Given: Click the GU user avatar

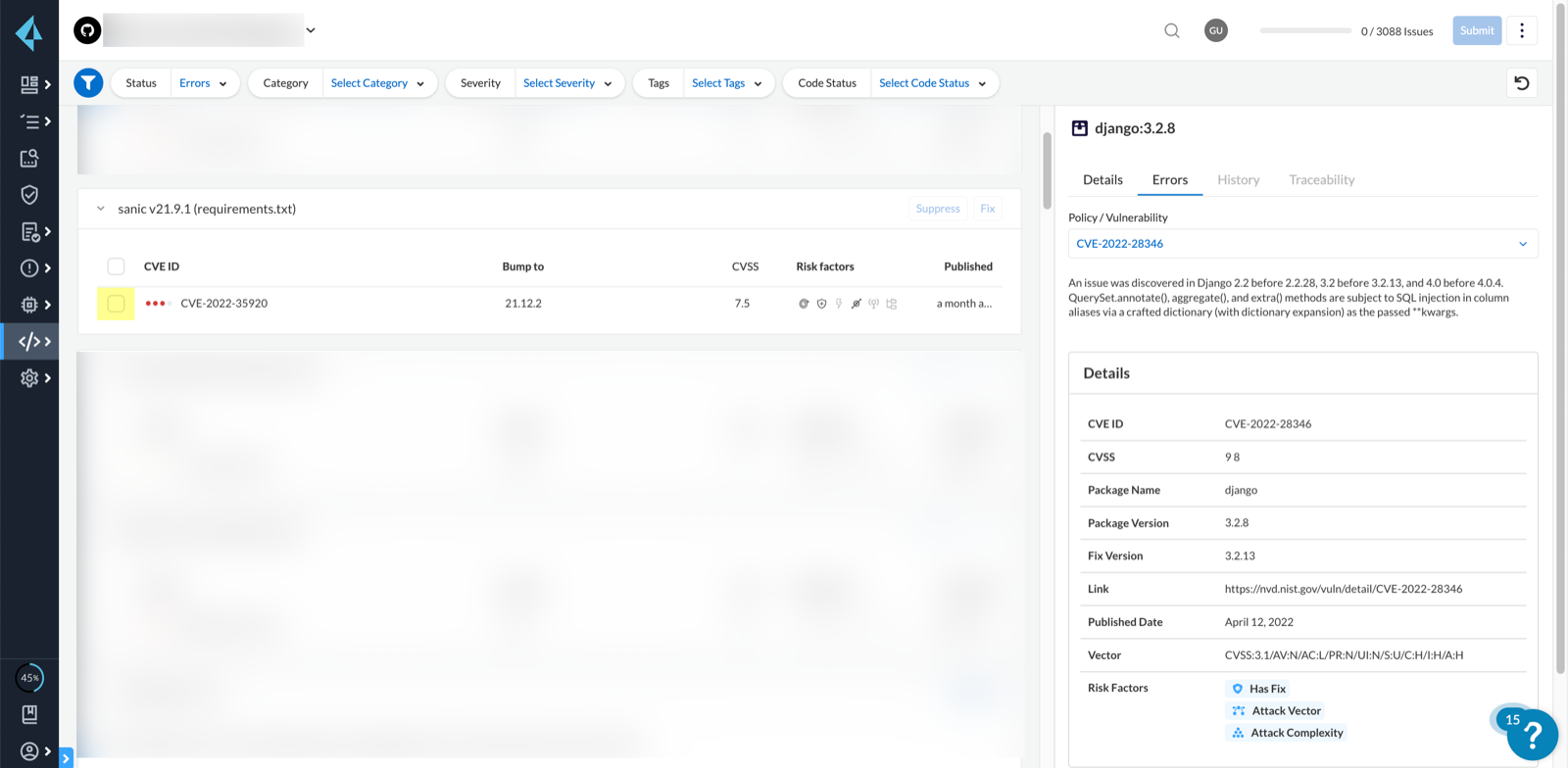Looking at the screenshot, I should click(x=1216, y=30).
